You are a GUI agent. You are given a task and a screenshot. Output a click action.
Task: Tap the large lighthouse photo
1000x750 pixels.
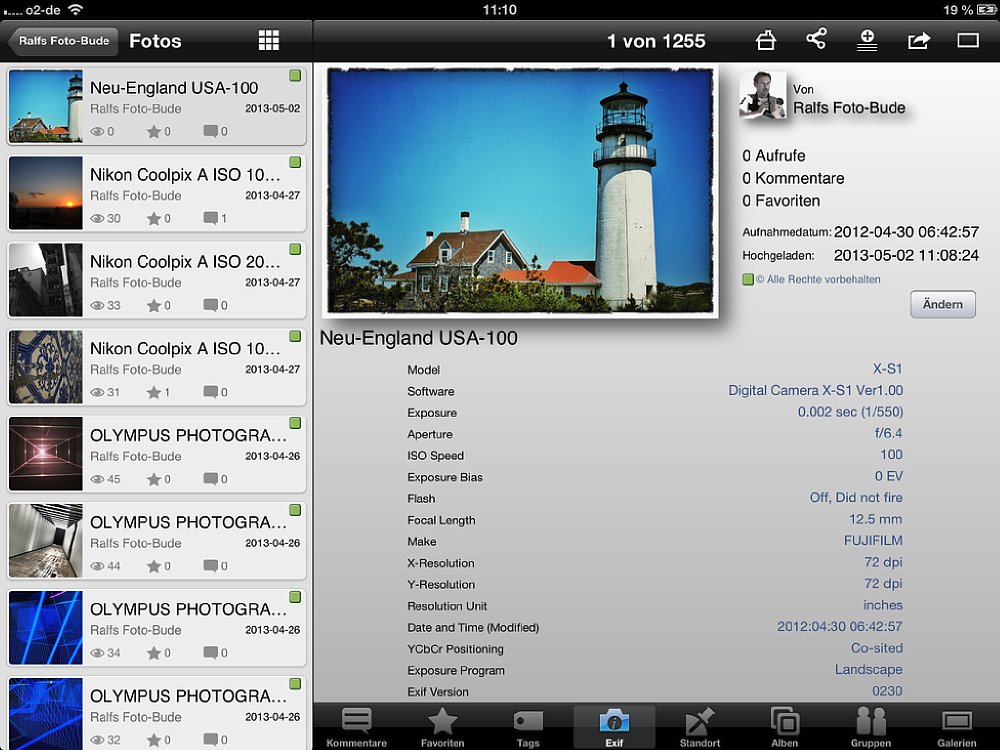tap(520, 192)
